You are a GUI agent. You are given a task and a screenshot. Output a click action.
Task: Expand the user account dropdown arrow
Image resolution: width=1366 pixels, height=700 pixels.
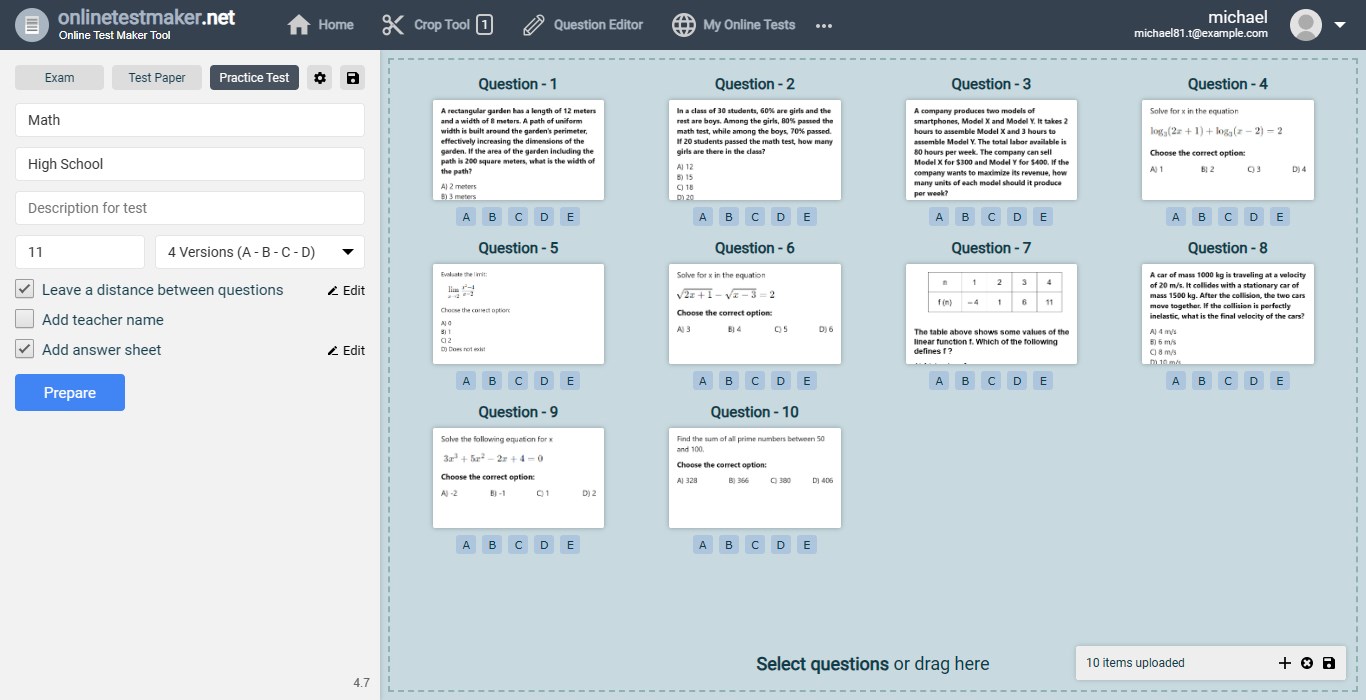(1340, 25)
